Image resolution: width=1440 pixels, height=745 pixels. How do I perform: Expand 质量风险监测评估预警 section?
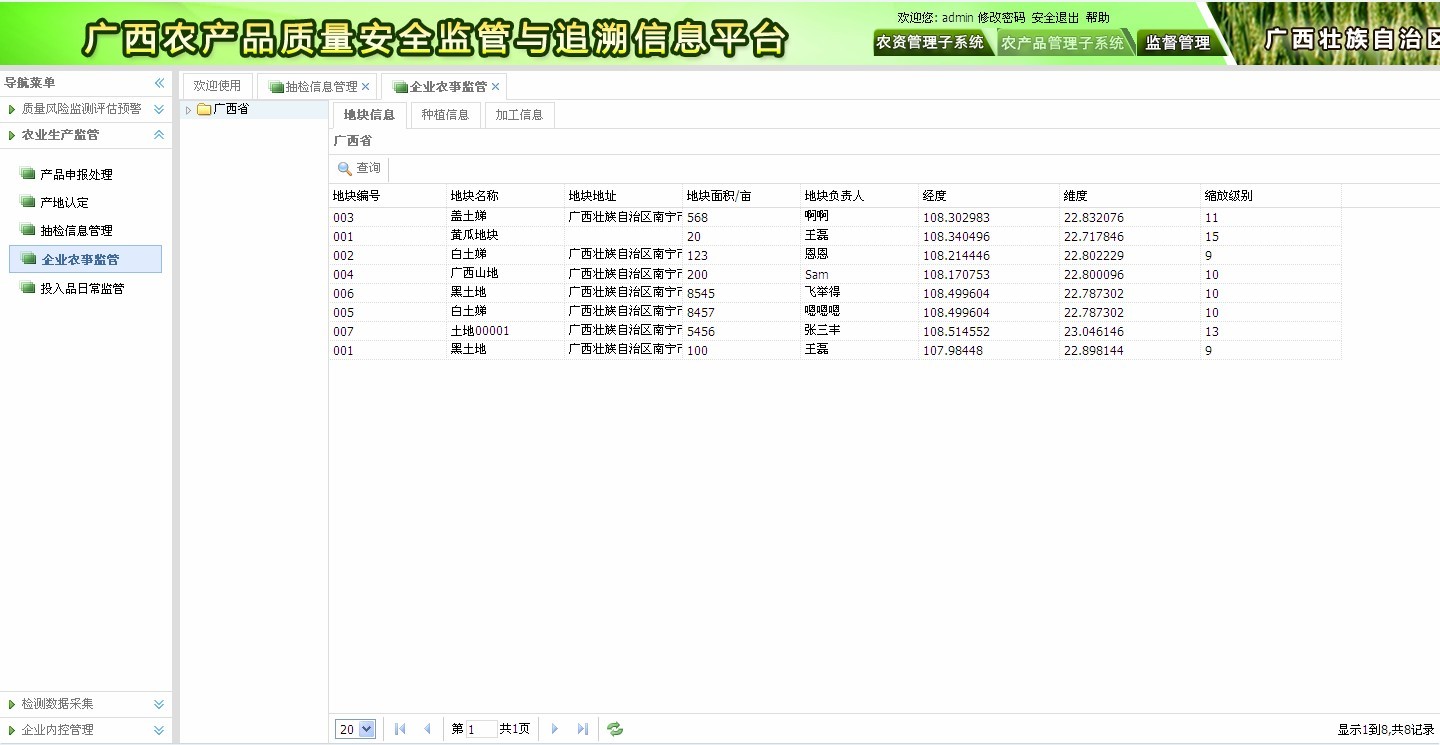tap(158, 109)
